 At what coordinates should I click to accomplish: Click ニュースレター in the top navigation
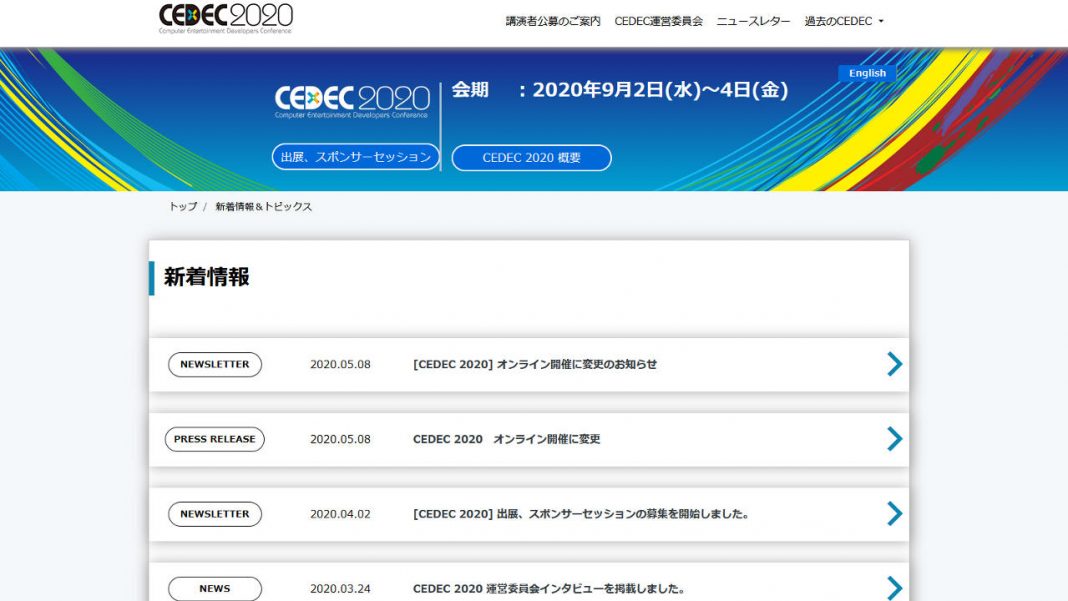(750, 20)
